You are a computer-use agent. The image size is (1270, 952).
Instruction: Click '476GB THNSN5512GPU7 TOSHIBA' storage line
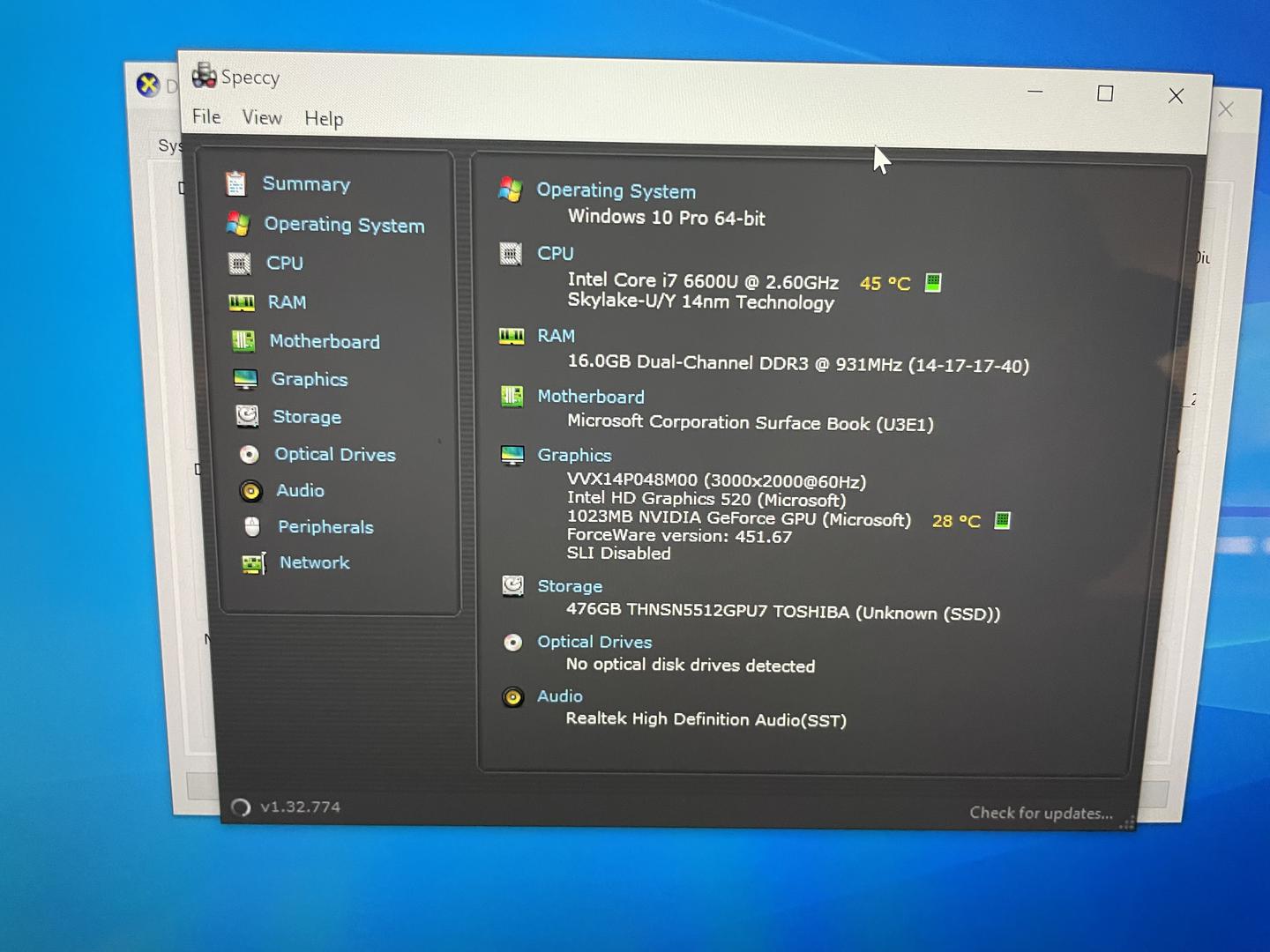pyautogui.click(x=783, y=612)
